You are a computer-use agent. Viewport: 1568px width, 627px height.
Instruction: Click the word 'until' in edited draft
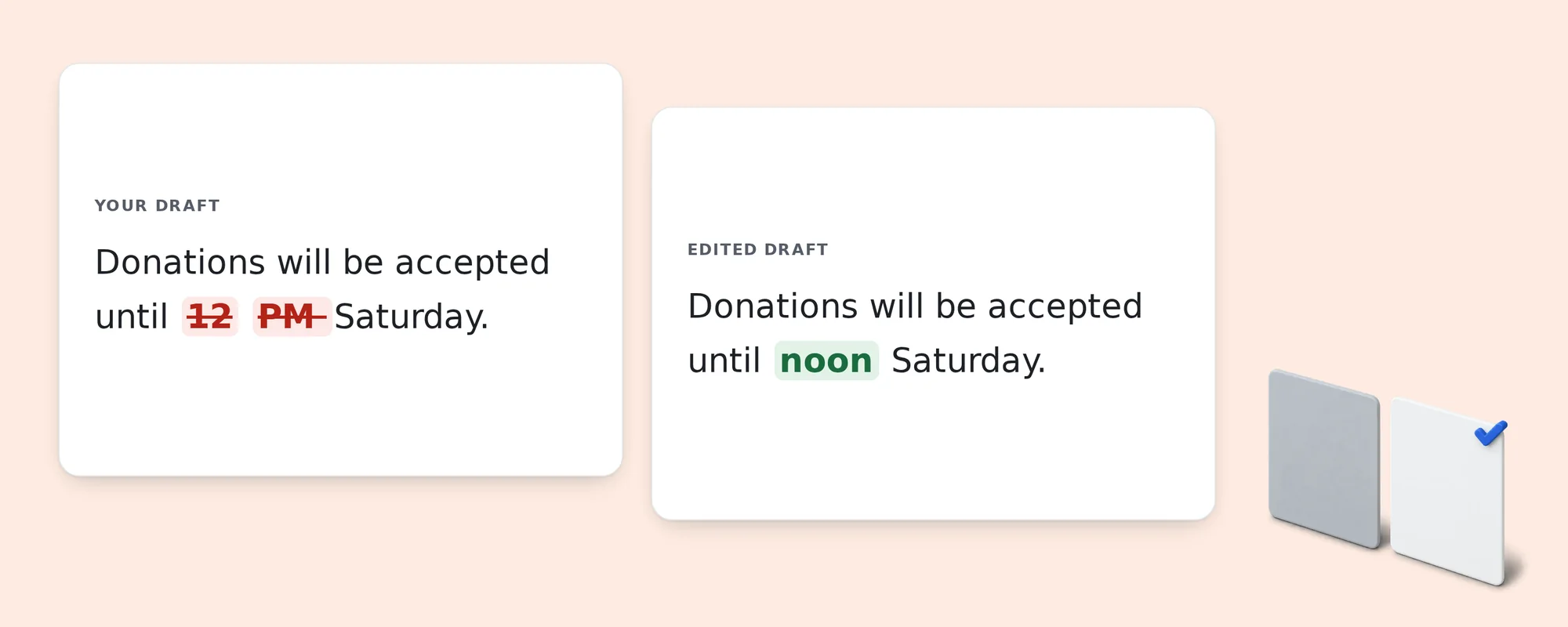pos(724,361)
